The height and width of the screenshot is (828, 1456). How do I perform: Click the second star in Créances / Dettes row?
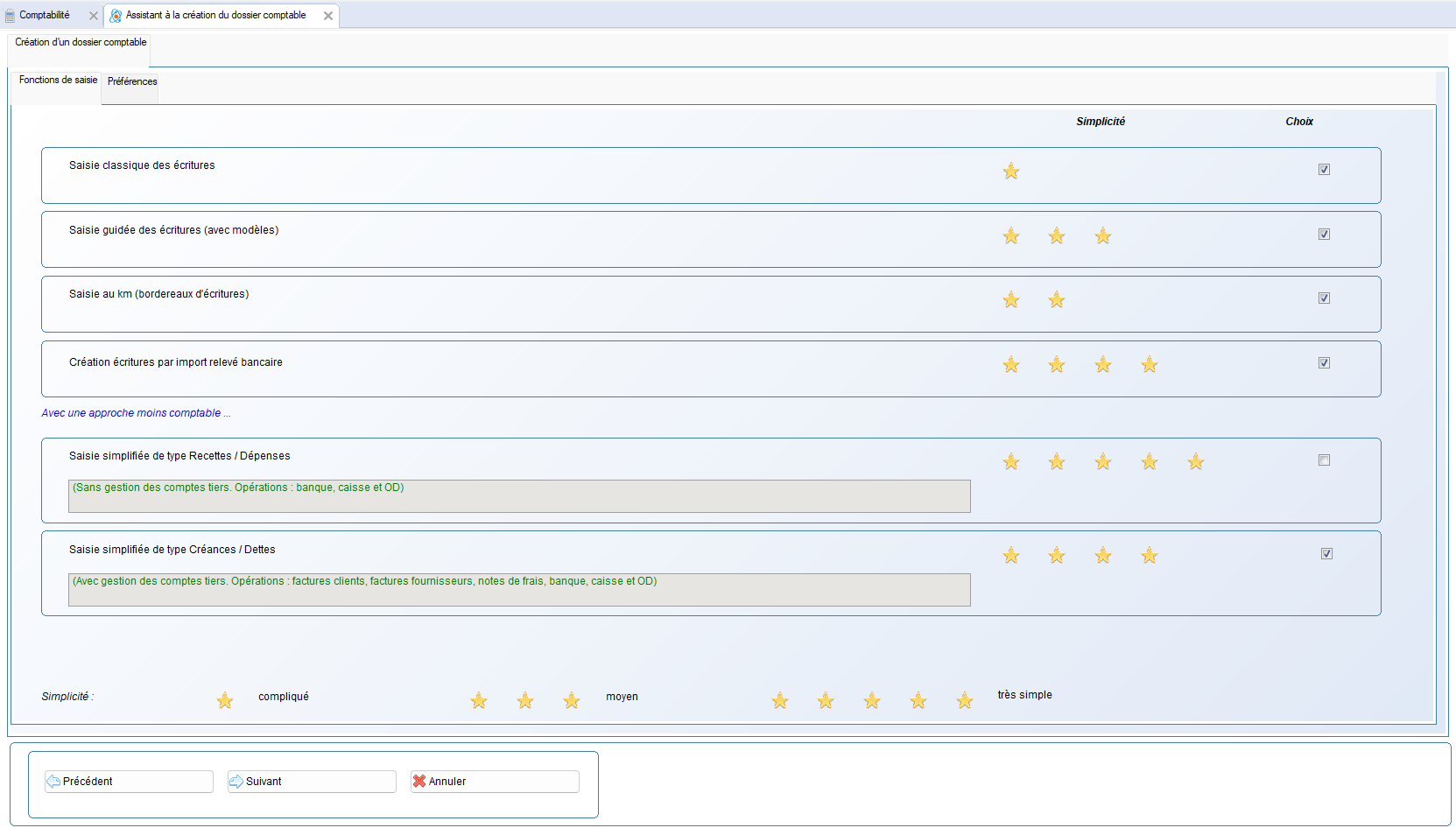coord(1057,555)
